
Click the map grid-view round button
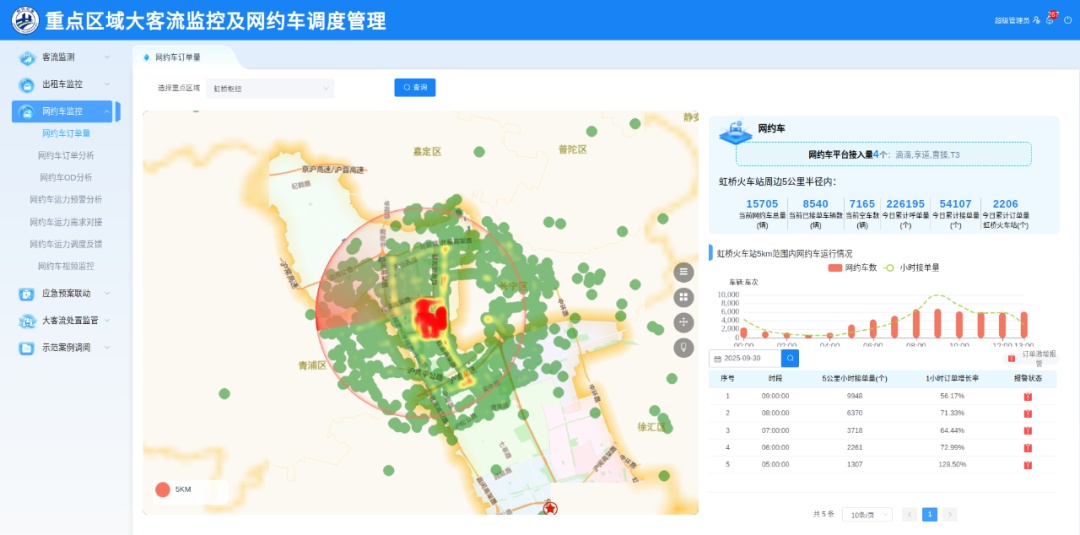coord(684,297)
